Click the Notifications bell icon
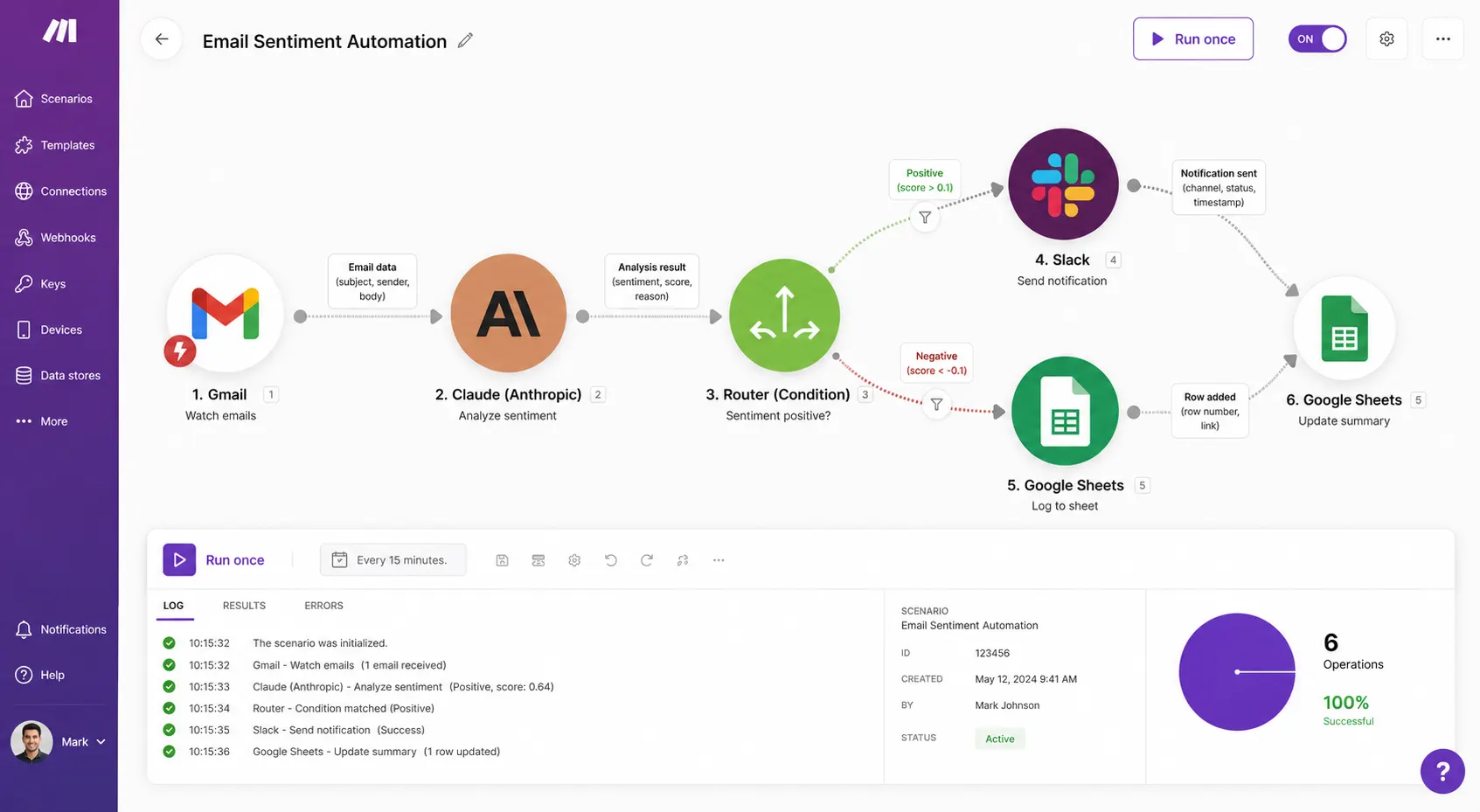 tap(24, 629)
